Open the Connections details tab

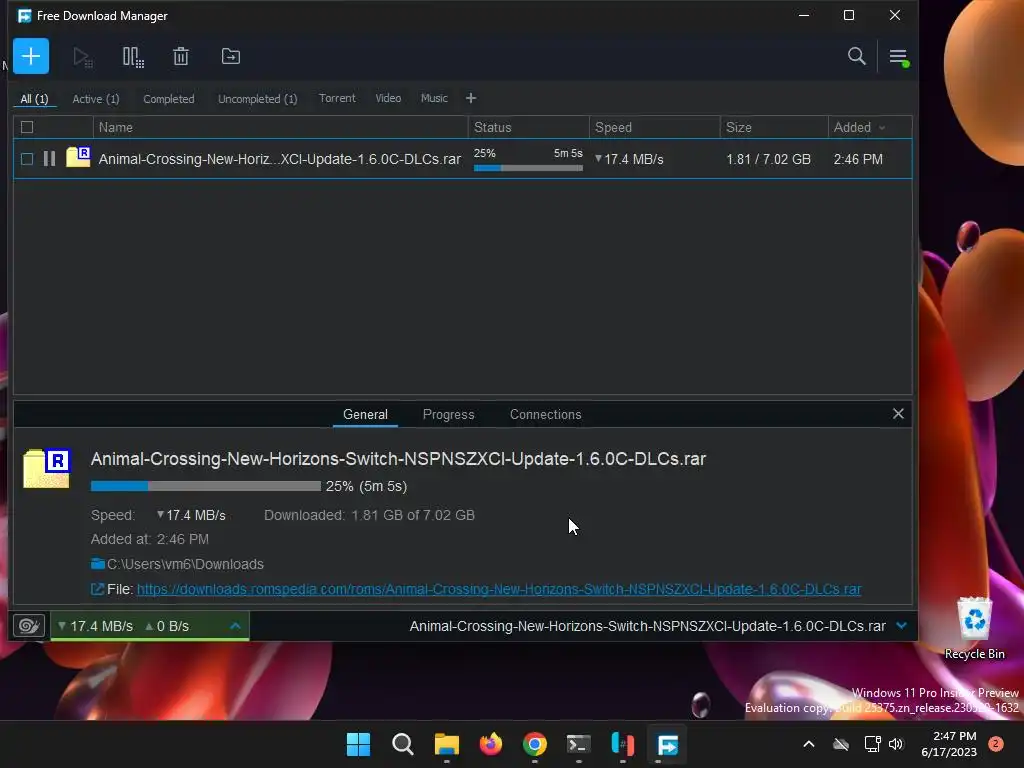coord(545,414)
